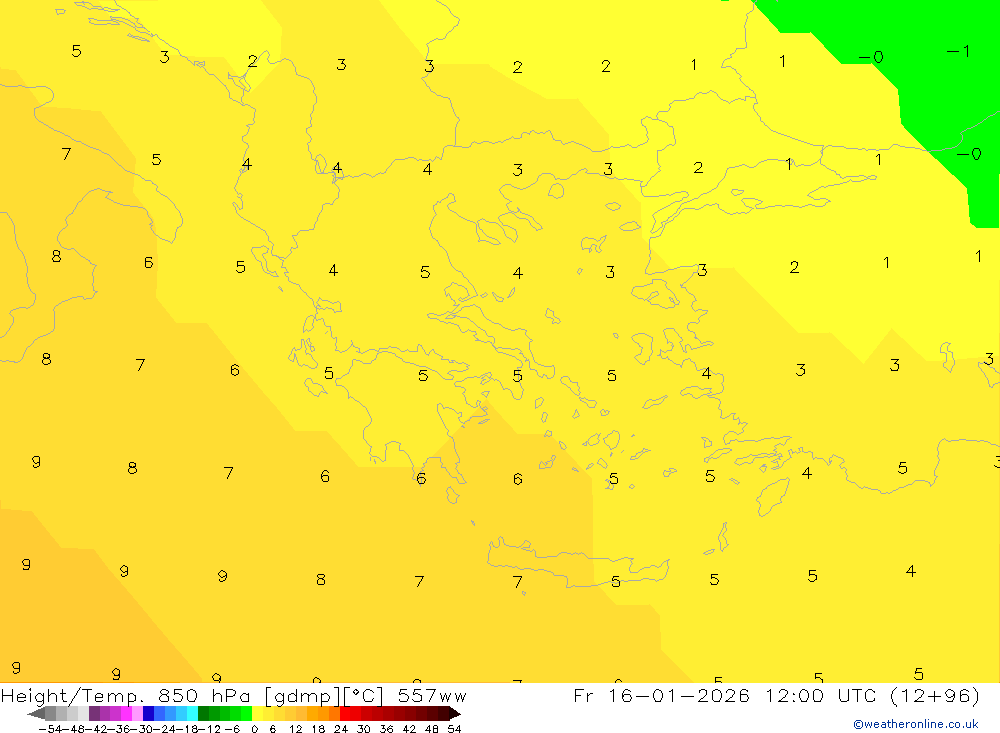Click the '42' label on the legend scale
Image resolution: width=1000 pixels, height=733 pixels.
409,729
